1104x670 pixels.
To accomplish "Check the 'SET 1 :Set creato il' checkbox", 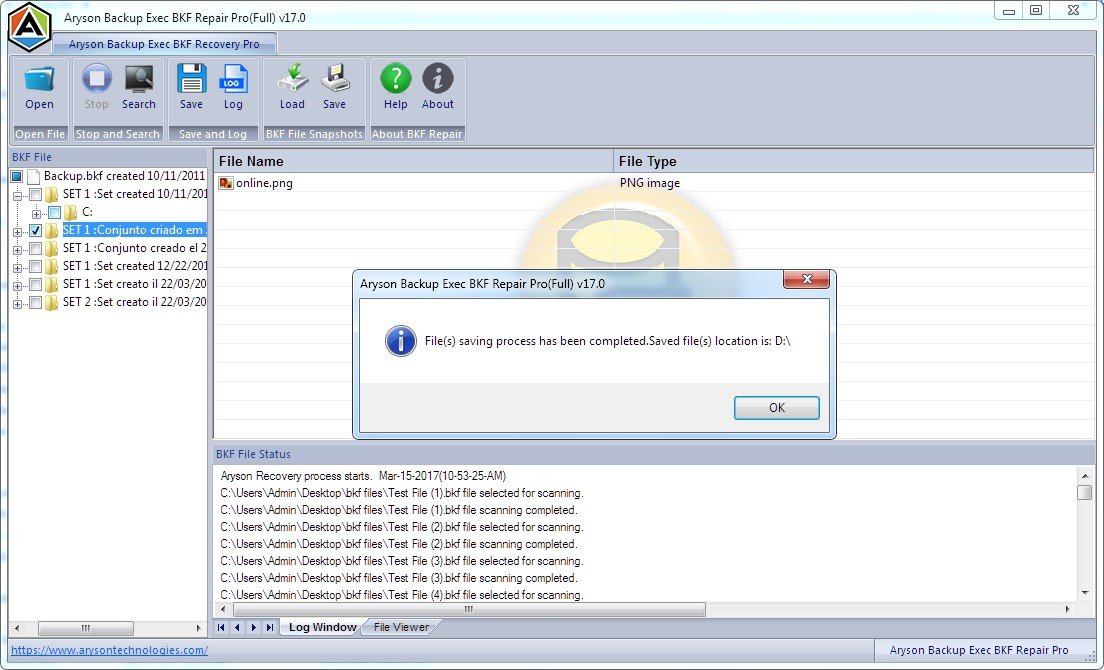I will 35,284.
